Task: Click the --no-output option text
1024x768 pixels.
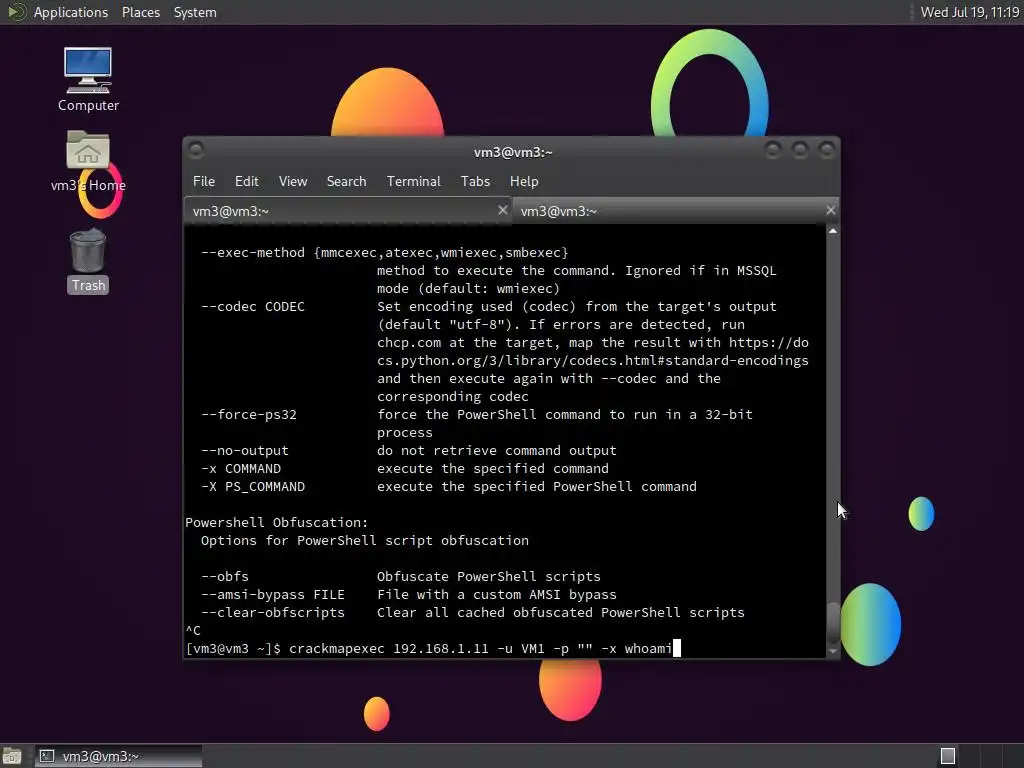Action: point(244,451)
